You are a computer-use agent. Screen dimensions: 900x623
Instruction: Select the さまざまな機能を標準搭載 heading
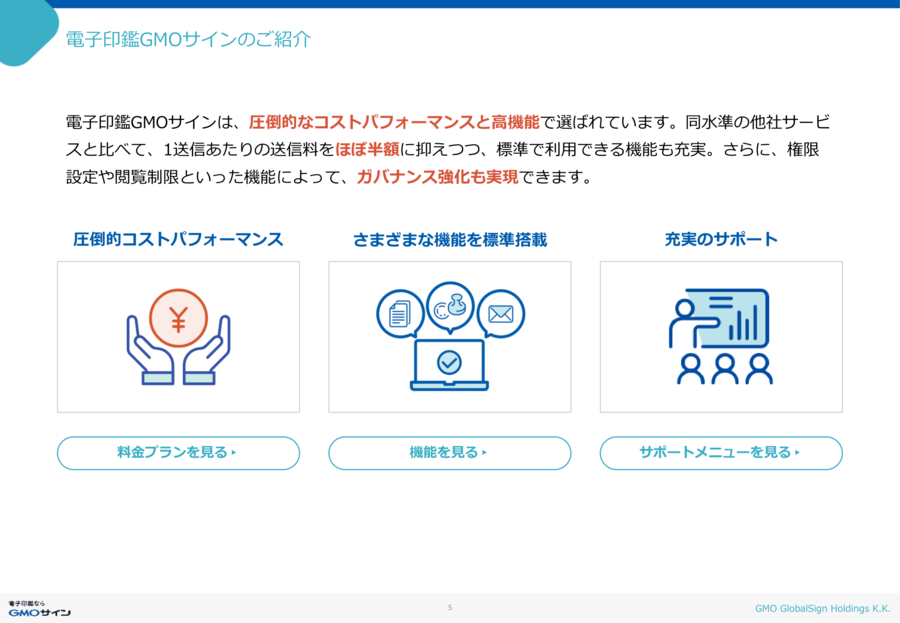tap(449, 240)
